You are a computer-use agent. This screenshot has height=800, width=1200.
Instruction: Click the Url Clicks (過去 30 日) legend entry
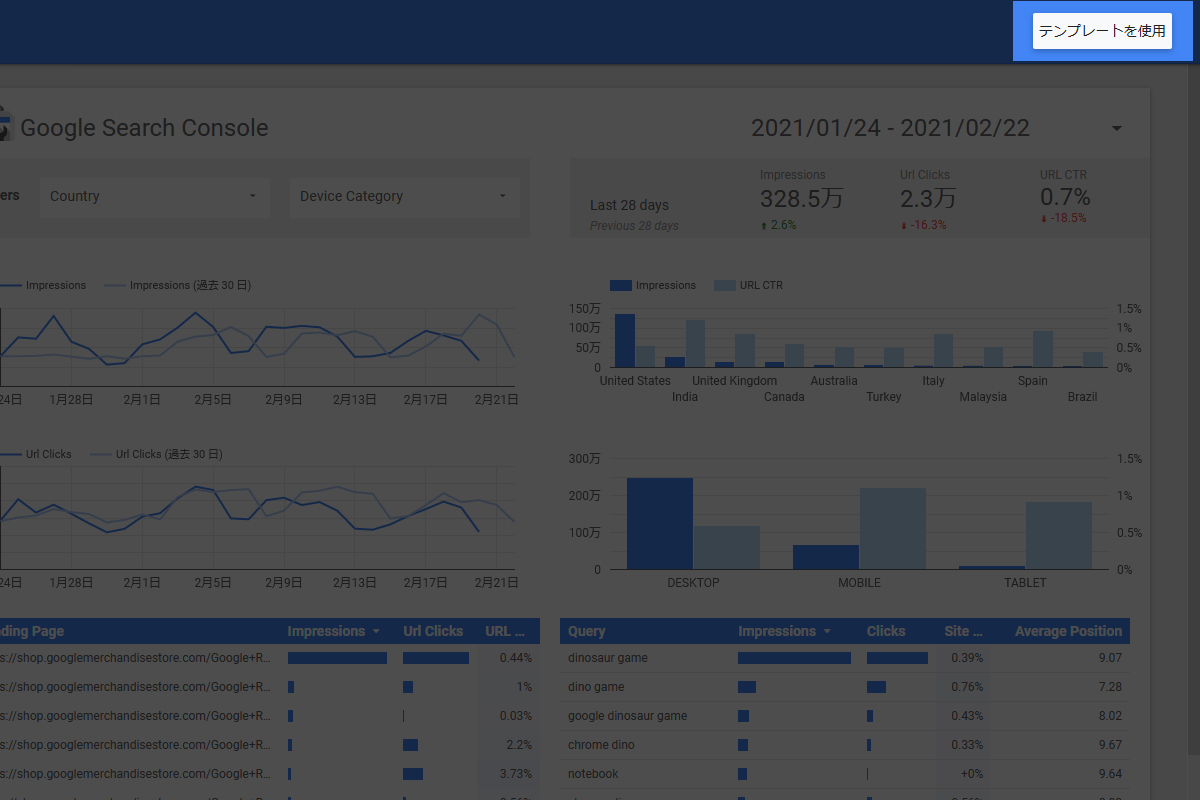tap(157, 454)
